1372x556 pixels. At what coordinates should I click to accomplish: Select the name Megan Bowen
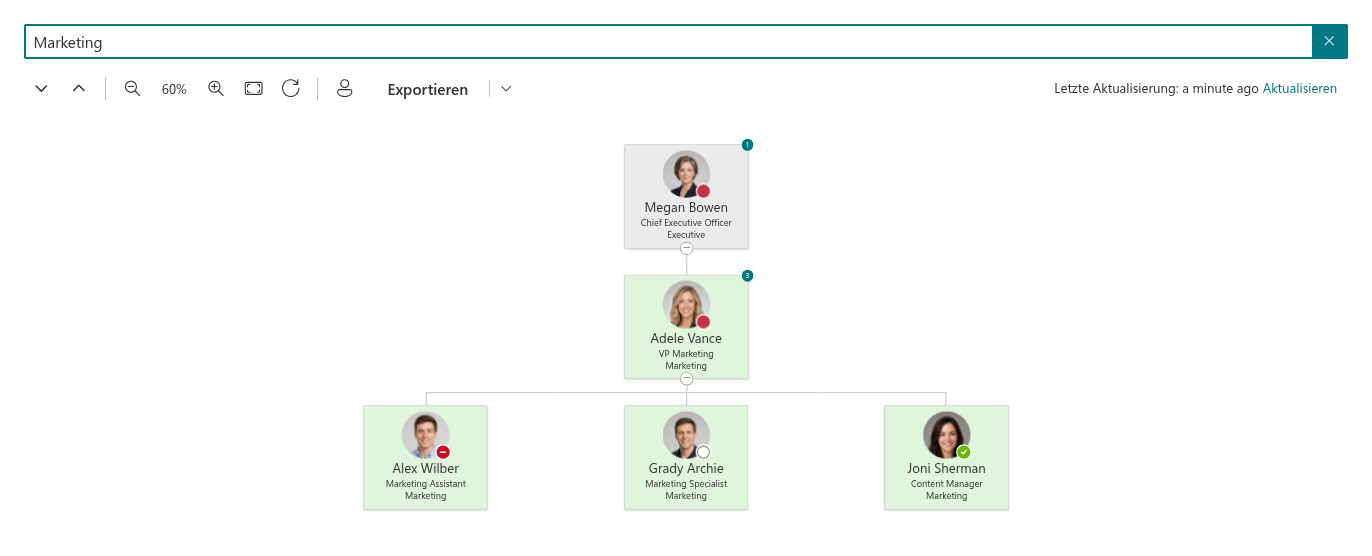click(x=686, y=208)
